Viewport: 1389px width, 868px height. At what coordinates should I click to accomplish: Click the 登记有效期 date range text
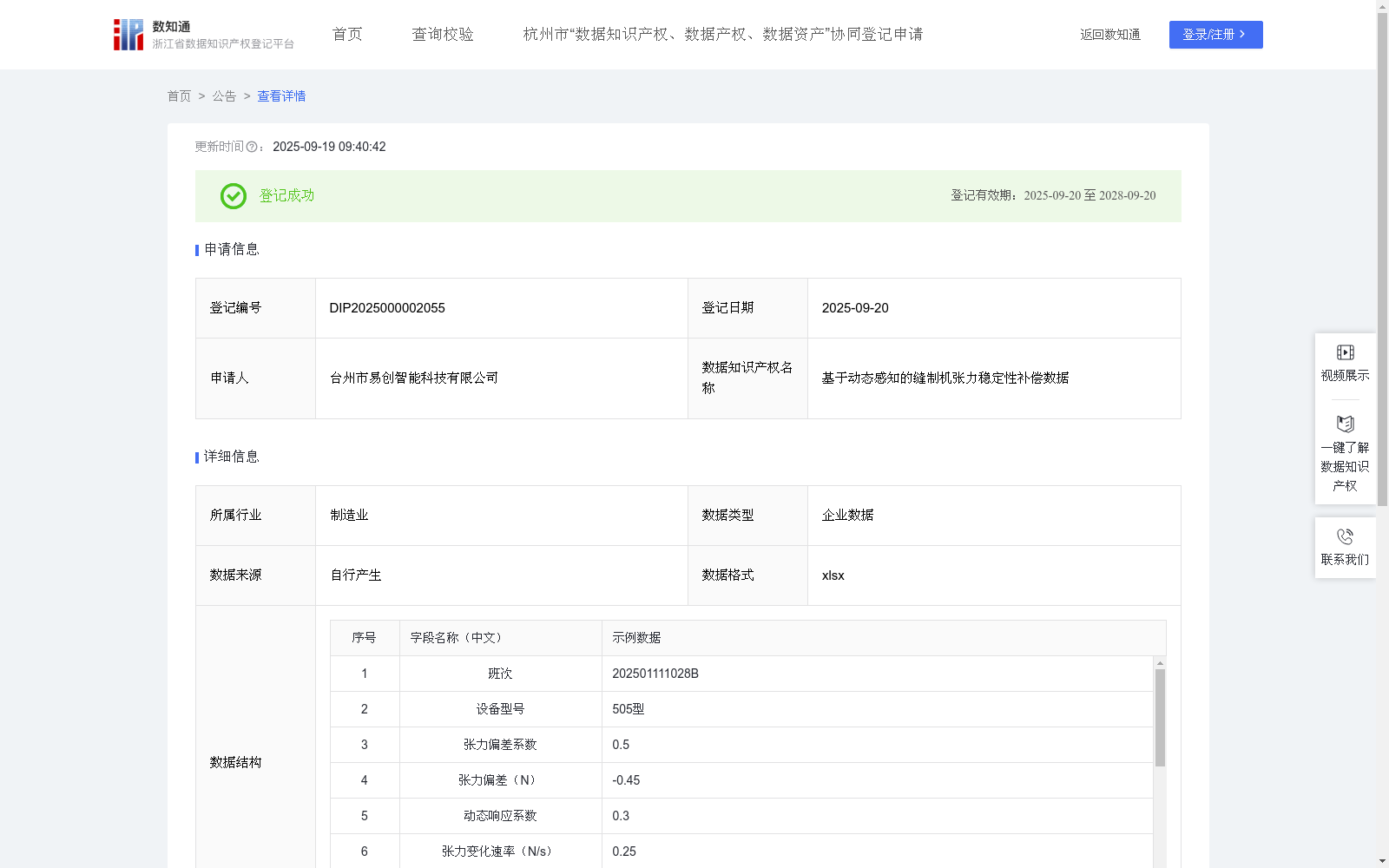(1053, 196)
